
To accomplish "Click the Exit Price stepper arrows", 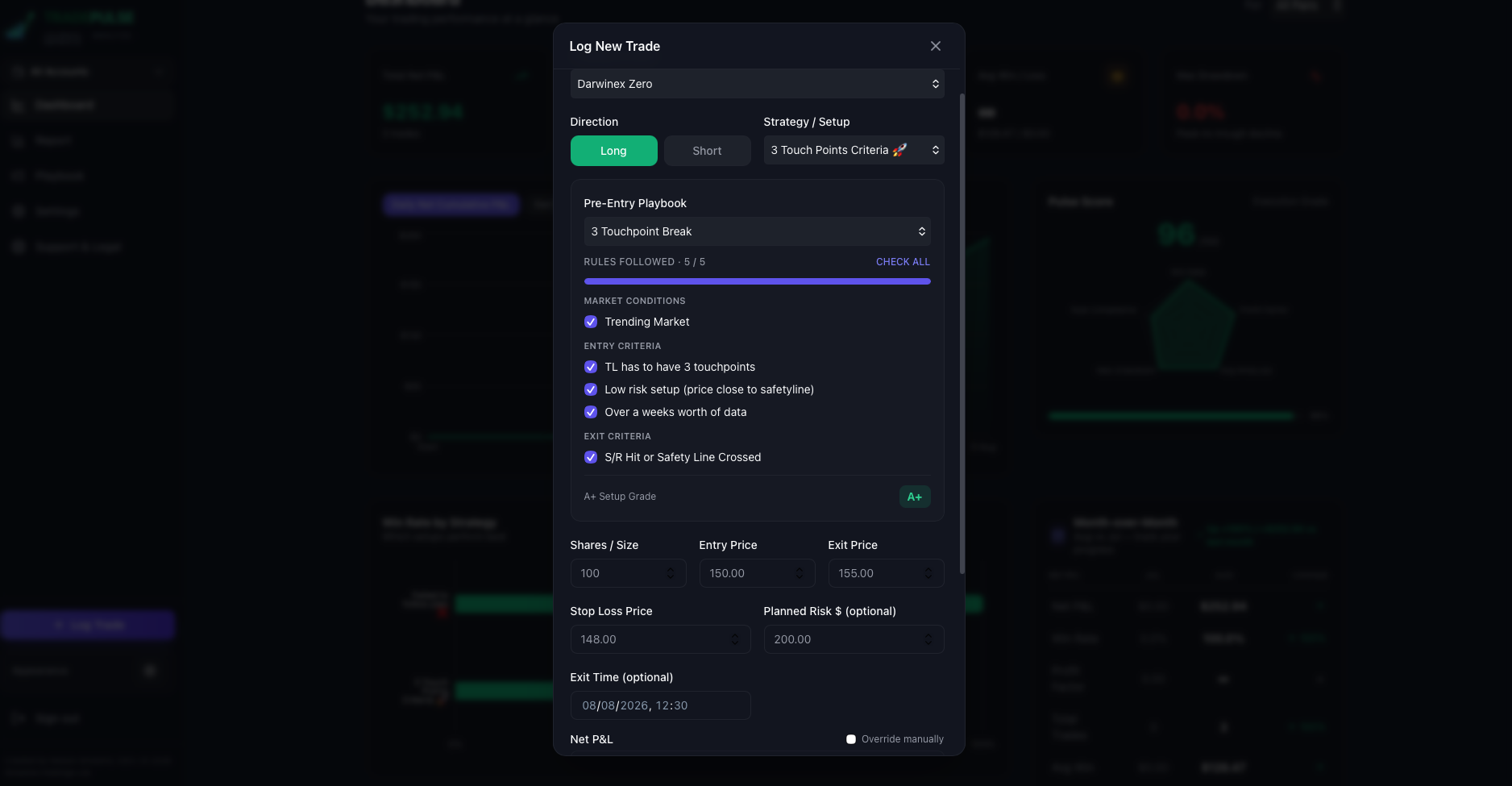I will pyautogui.click(x=928, y=573).
